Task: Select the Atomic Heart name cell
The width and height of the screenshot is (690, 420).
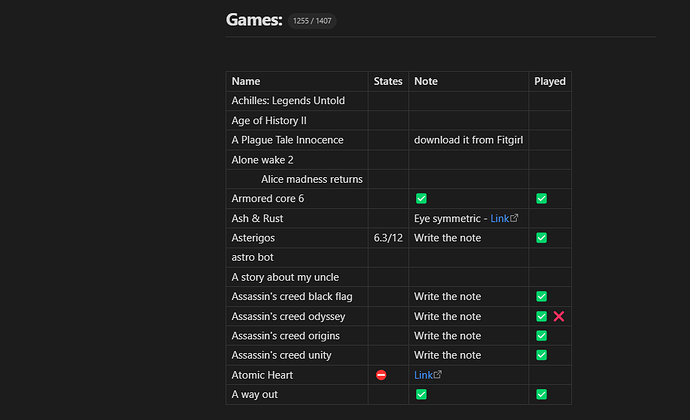Action: pyautogui.click(x=297, y=375)
